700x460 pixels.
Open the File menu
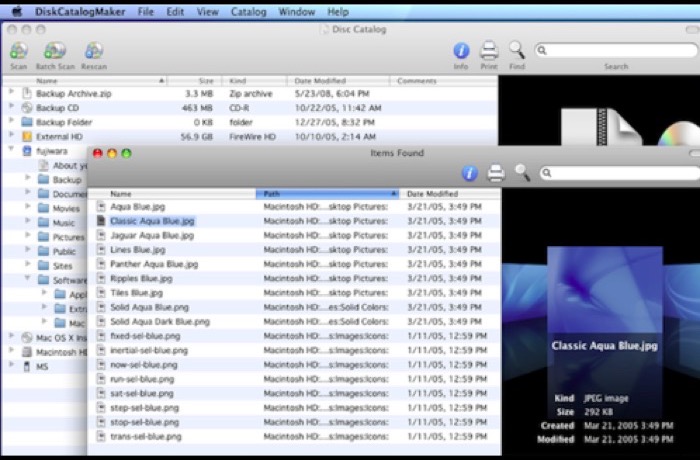coord(146,12)
